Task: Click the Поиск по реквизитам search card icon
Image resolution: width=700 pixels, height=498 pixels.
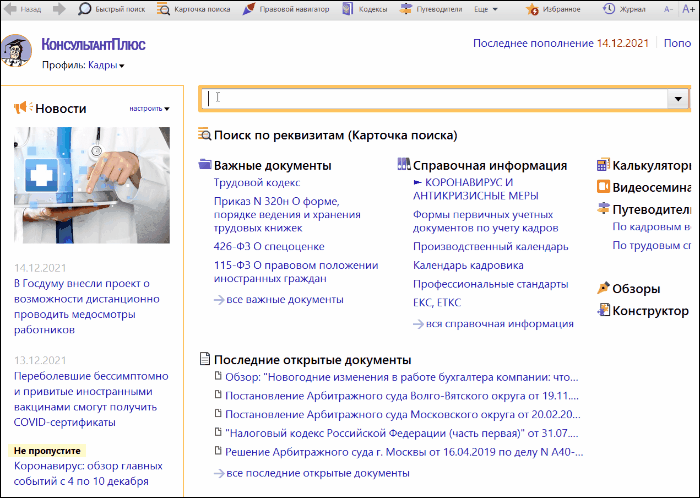Action: point(204,134)
